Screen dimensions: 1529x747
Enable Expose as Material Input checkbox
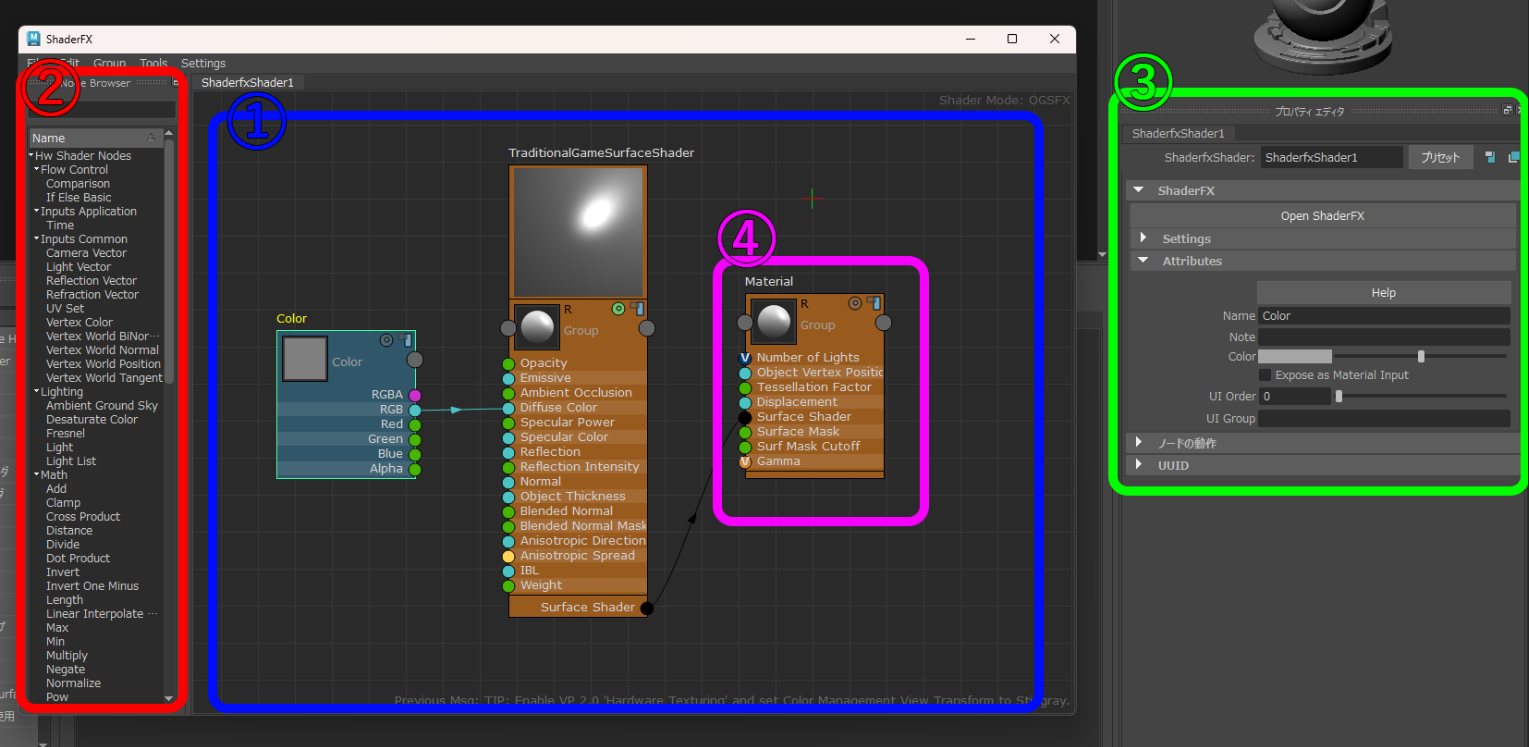click(1265, 375)
